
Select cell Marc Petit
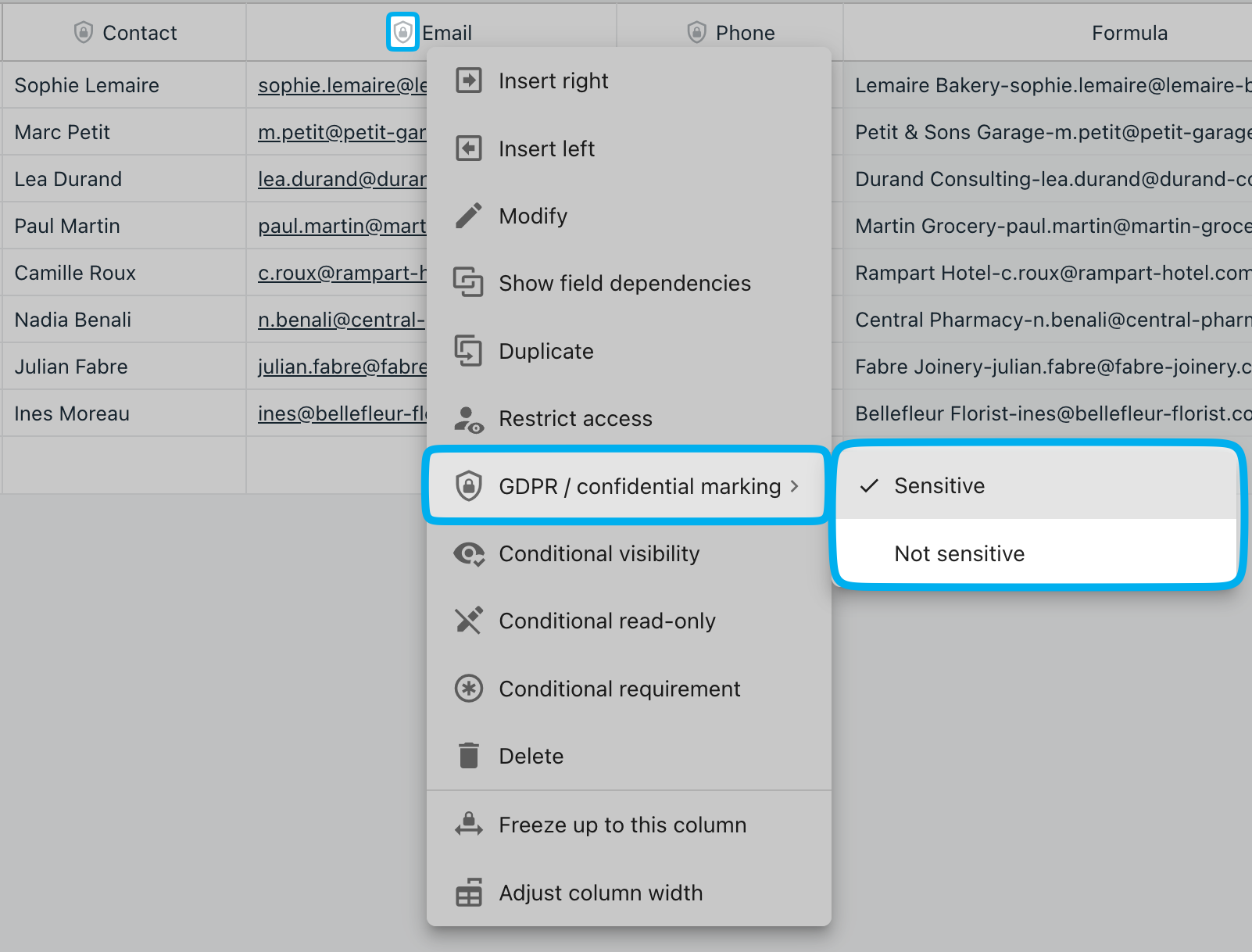(123, 132)
